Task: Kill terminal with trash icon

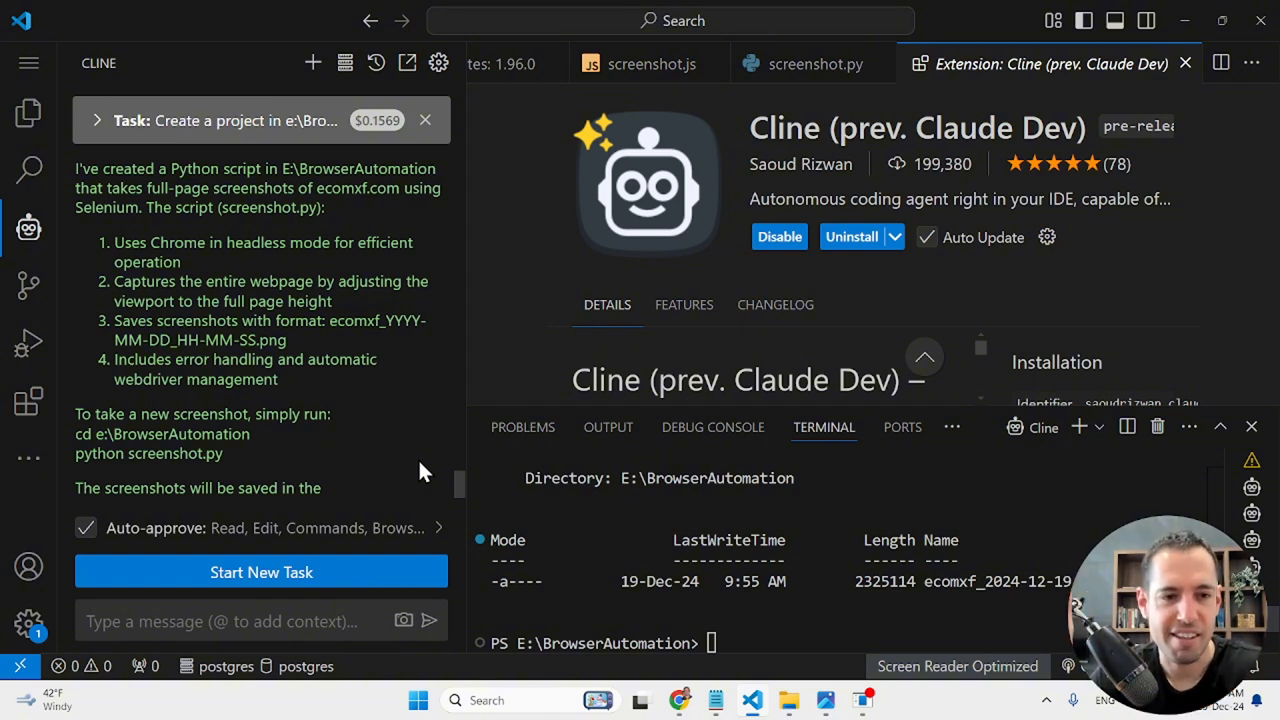Action: click(1157, 427)
